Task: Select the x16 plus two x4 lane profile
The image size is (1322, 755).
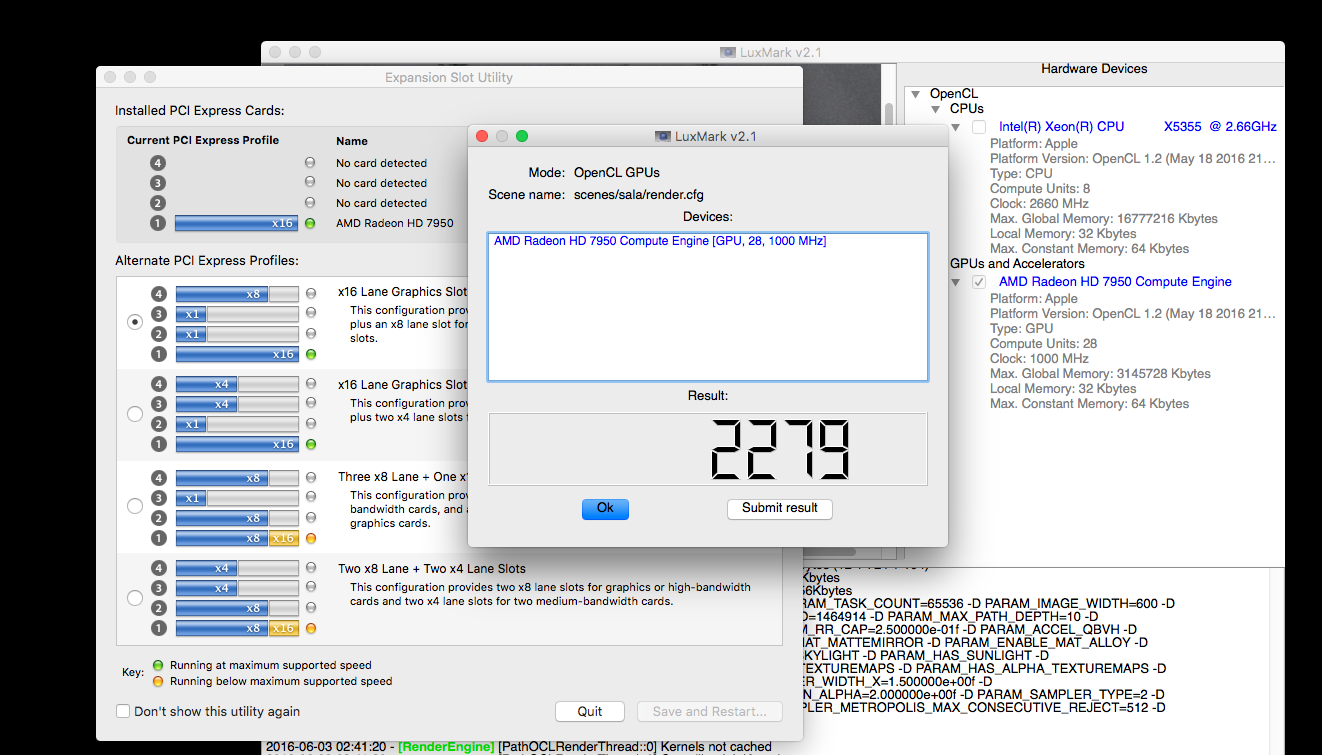Action: 134,414
